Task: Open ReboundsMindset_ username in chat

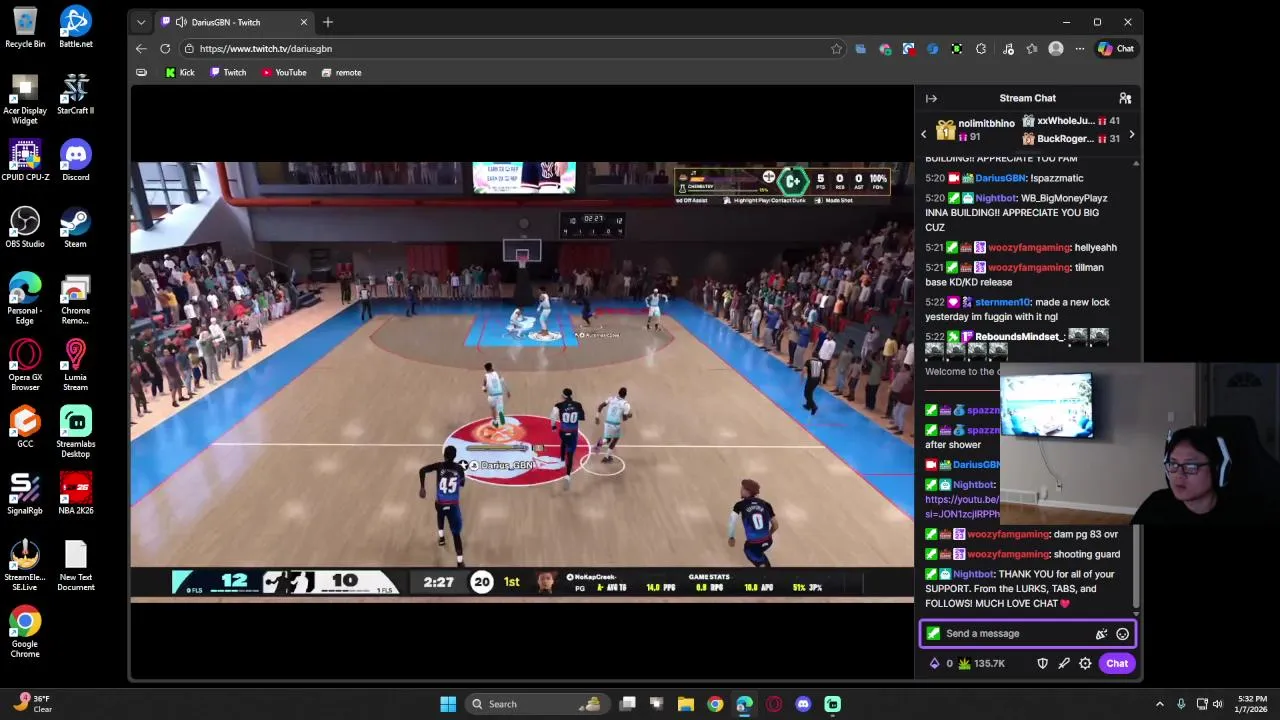Action: click(1019, 337)
